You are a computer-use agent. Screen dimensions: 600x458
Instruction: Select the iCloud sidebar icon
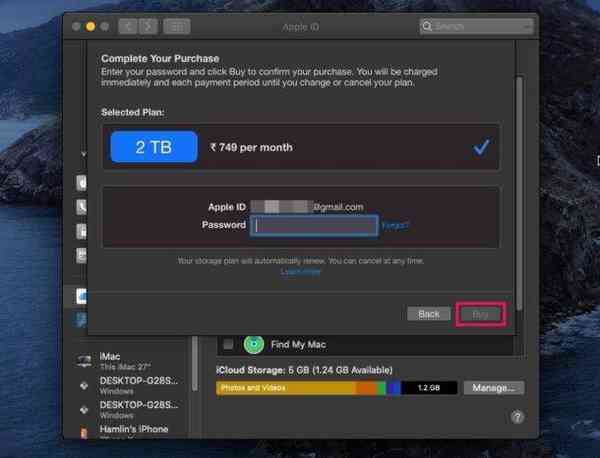pos(82,296)
